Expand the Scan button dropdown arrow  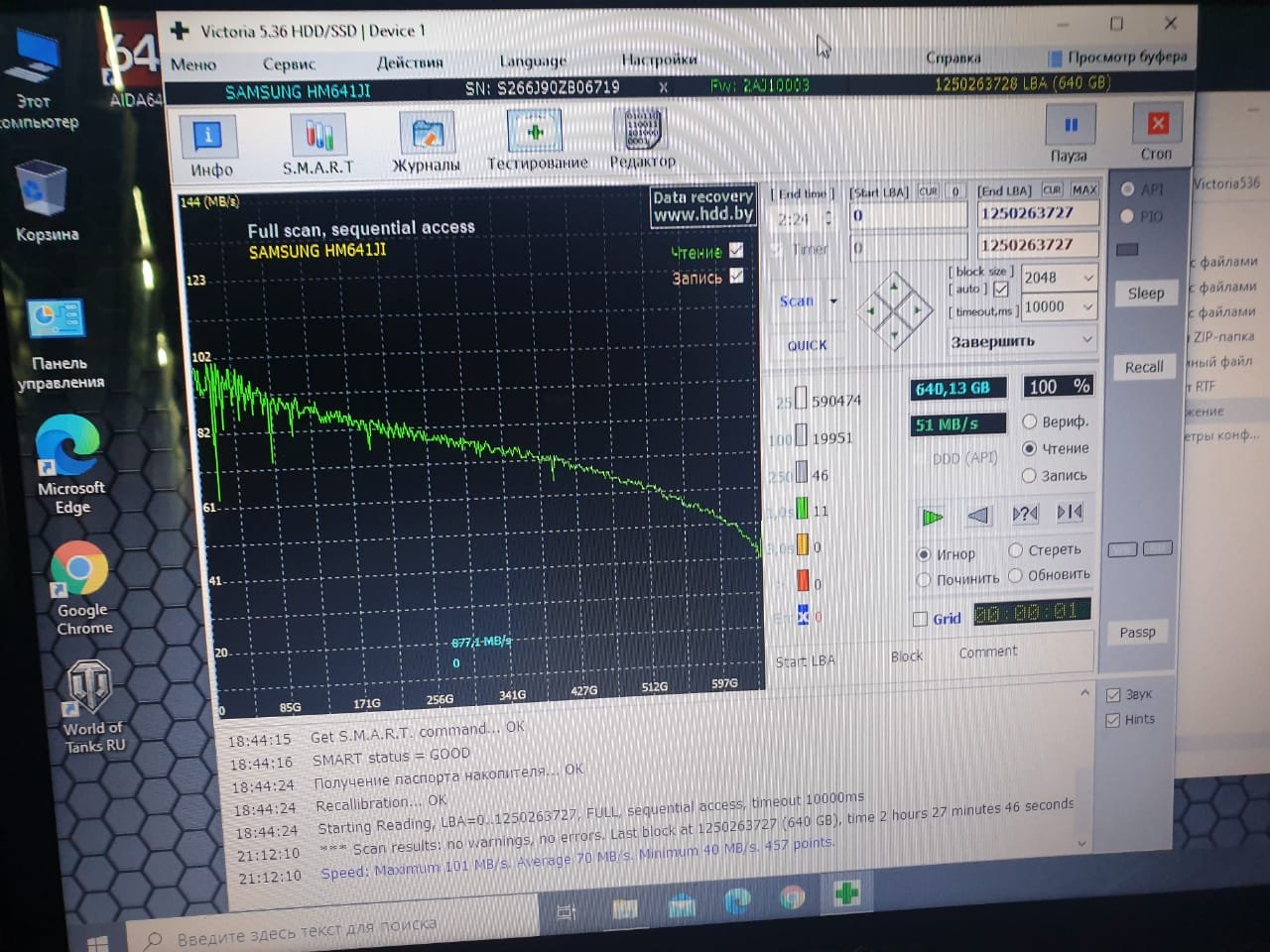pos(833,300)
